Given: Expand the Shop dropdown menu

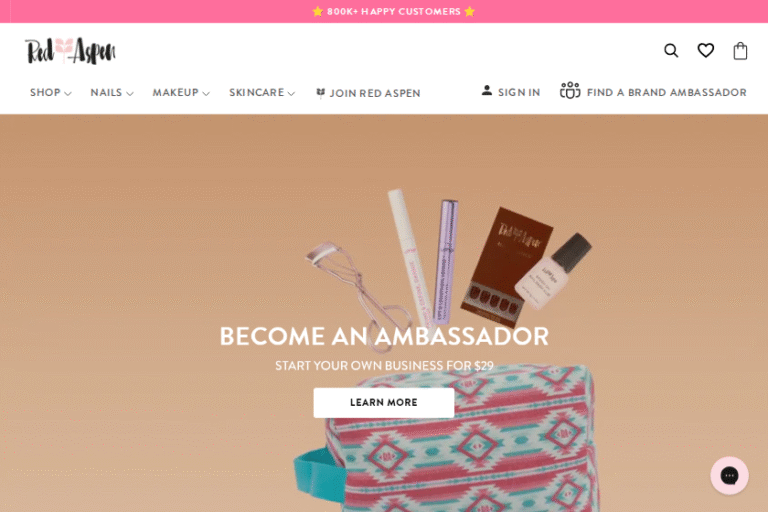Looking at the screenshot, I should [50, 93].
